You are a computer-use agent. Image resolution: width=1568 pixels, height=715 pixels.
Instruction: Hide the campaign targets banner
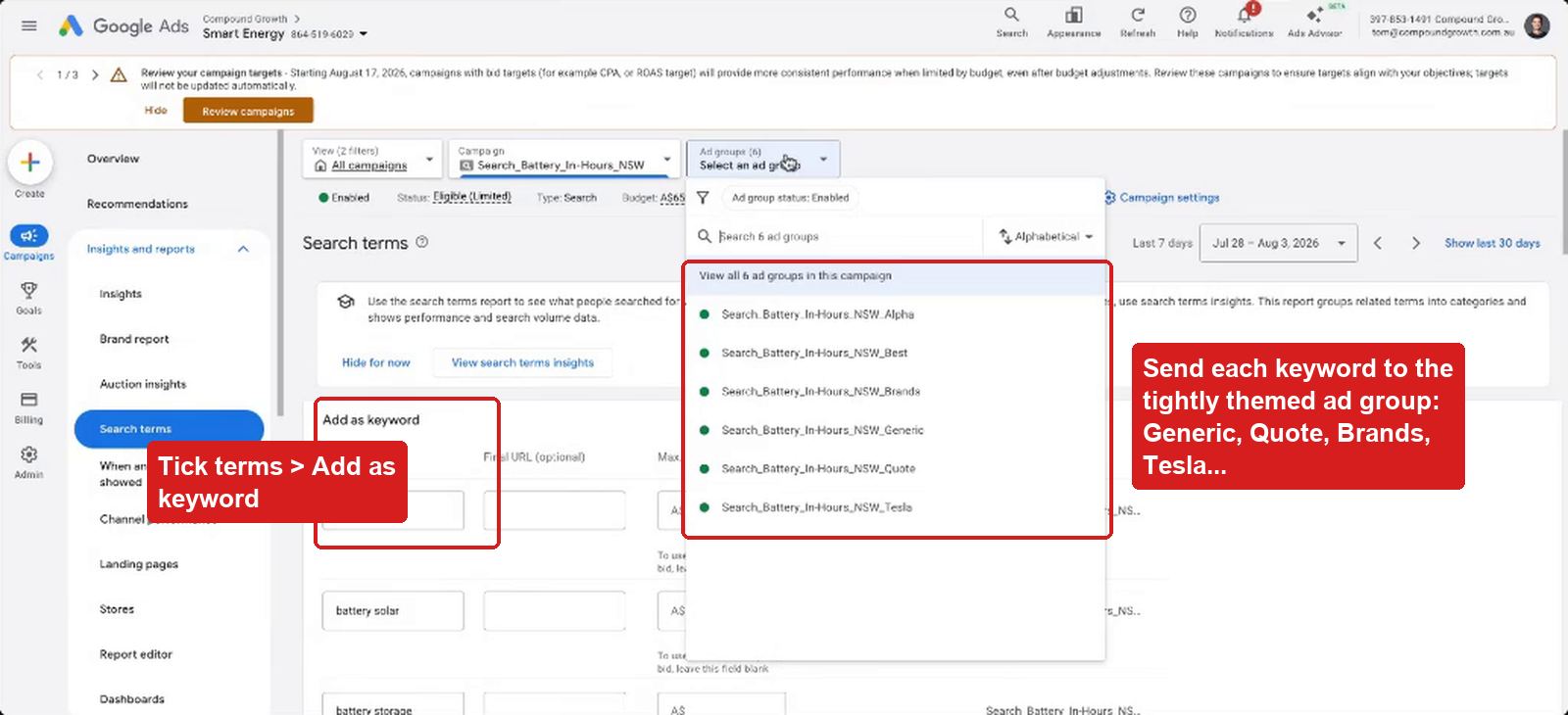pyautogui.click(x=156, y=111)
